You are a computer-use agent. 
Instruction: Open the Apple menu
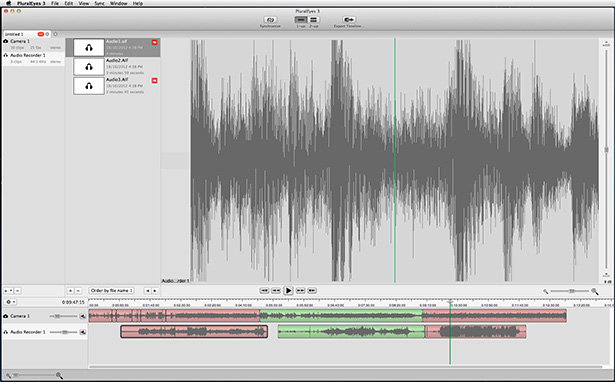pos(8,3)
